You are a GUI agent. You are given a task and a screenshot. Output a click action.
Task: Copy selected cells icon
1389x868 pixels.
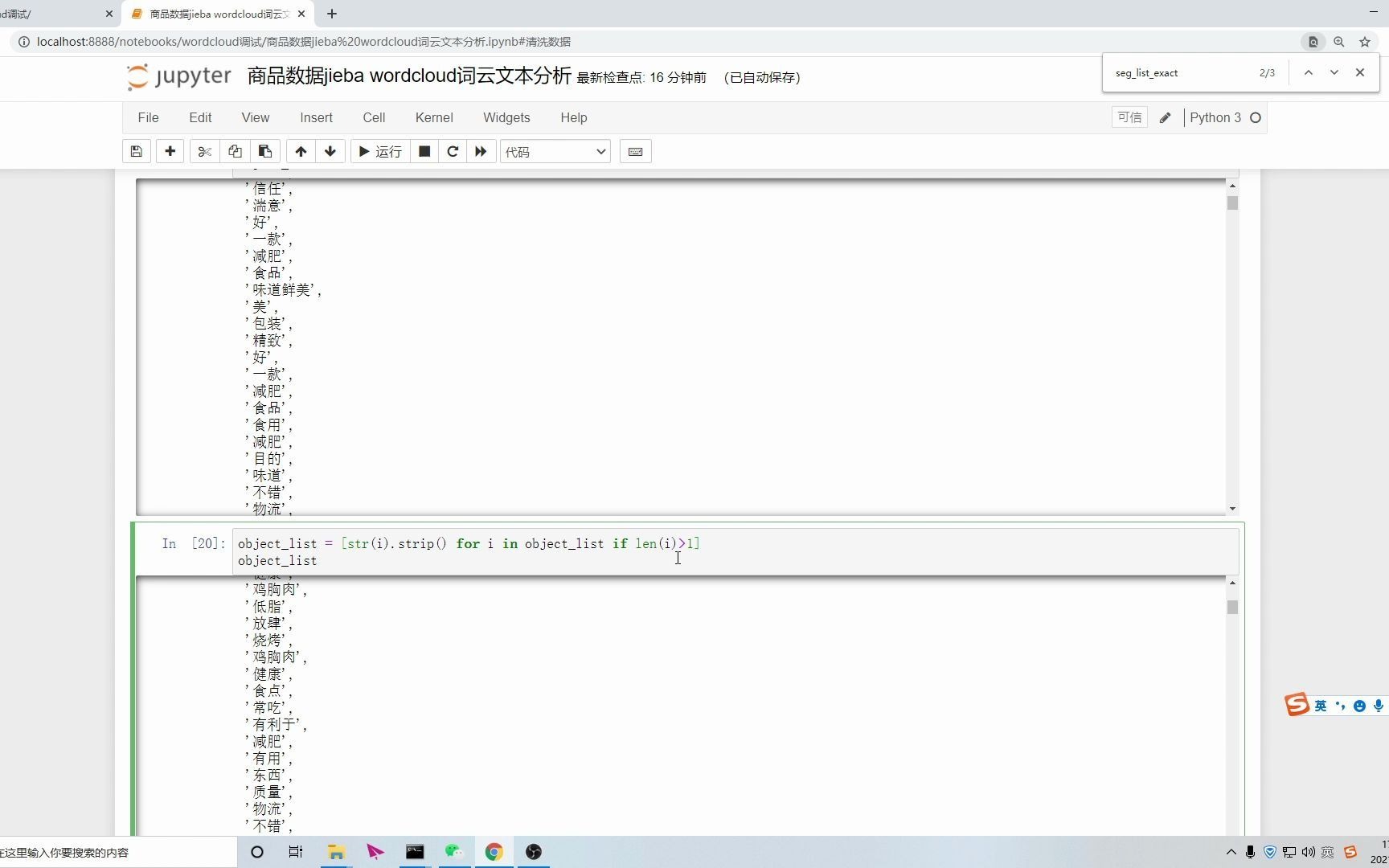point(235,152)
